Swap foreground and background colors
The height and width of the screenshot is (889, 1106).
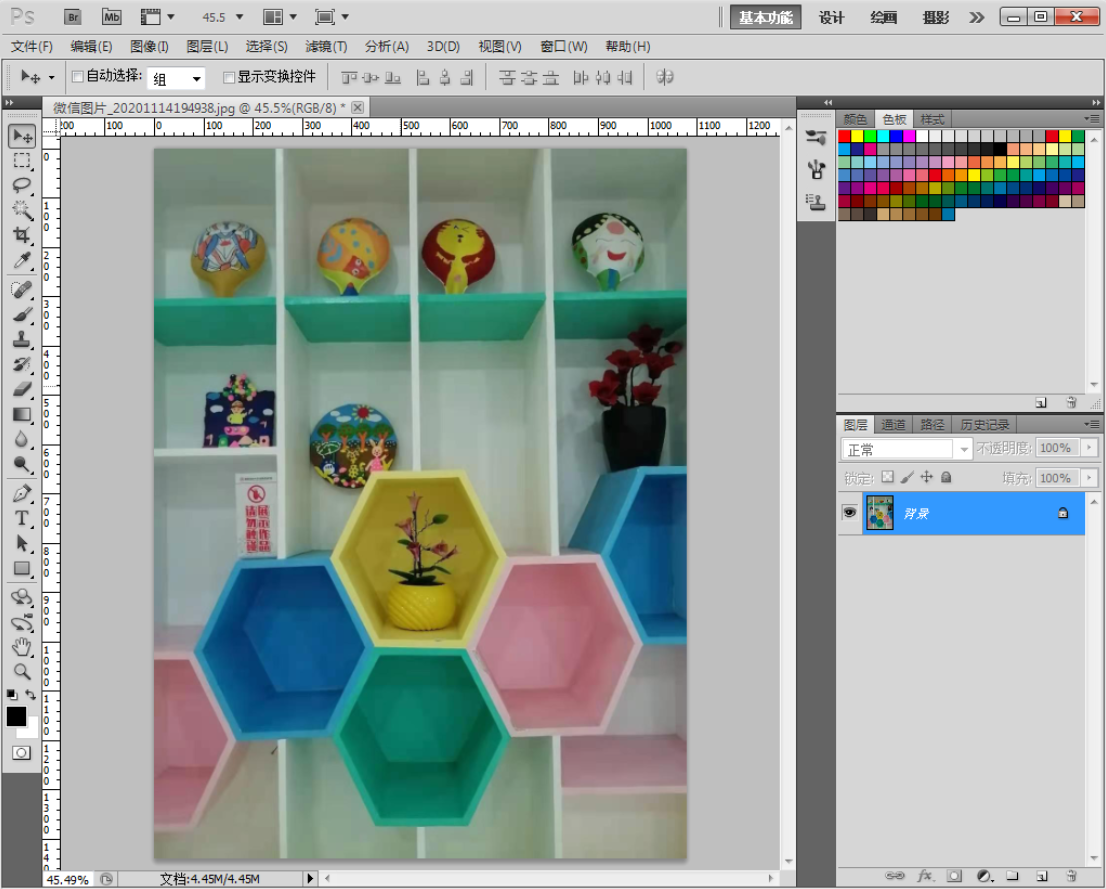point(31,694)
